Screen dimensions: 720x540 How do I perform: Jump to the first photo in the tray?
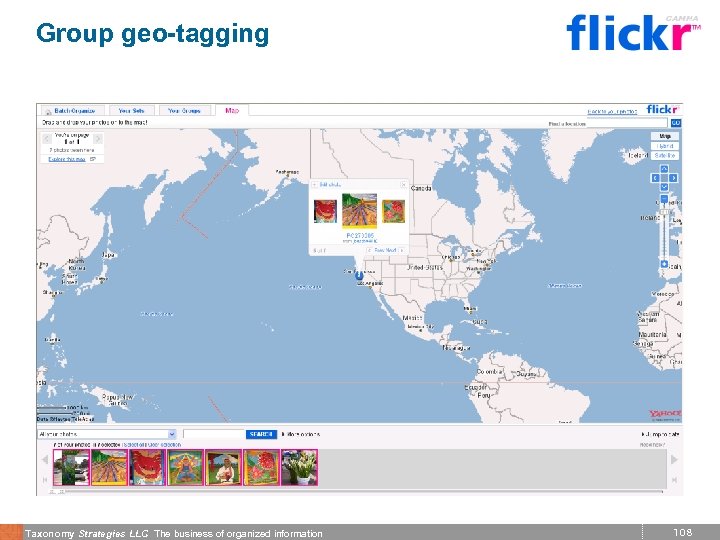(45, 480)
